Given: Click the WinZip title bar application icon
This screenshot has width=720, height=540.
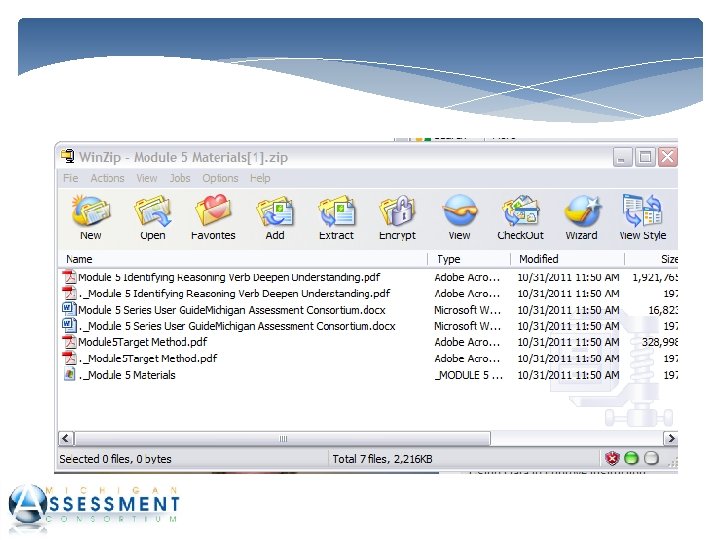Looking at the screenshot, I should (x=68, y=156).
